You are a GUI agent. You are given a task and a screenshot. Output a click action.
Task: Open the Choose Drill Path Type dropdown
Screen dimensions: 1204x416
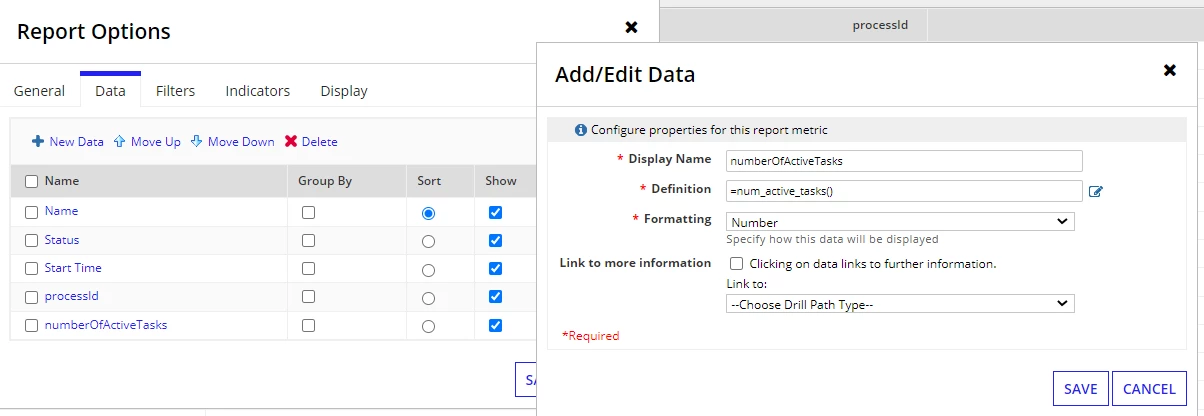coord(900,304)
